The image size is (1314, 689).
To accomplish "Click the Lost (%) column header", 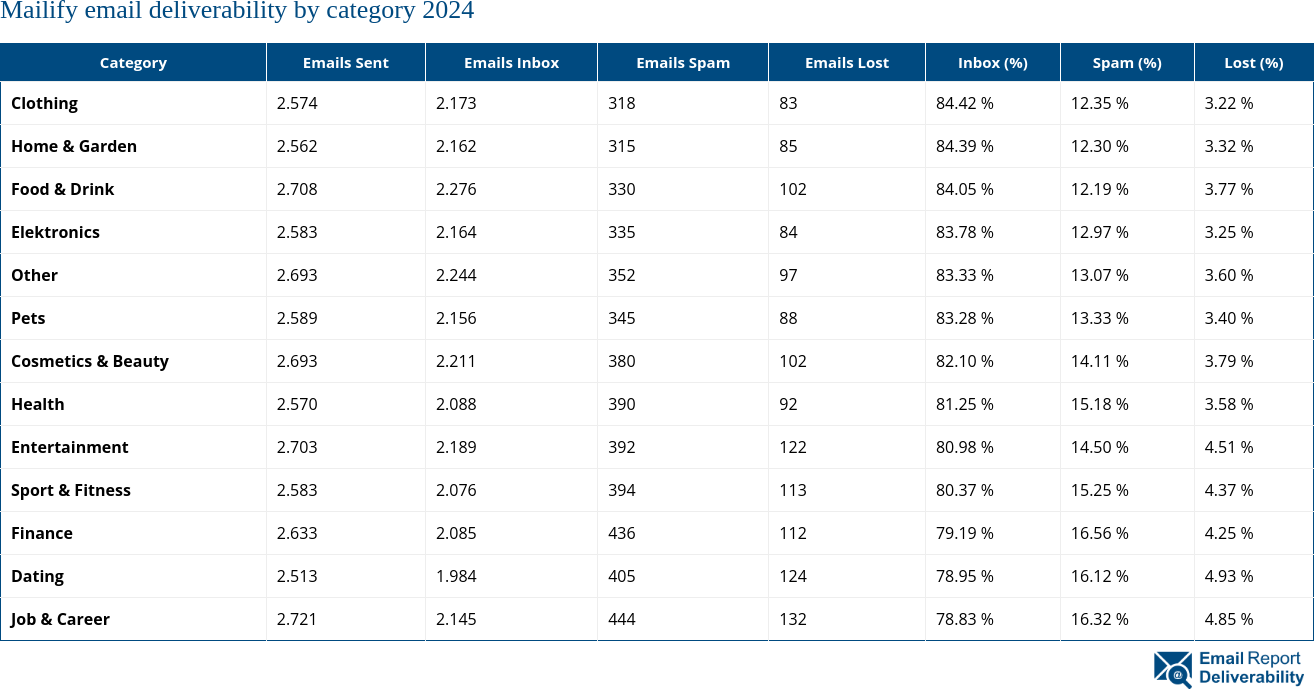I will pyautogui.click(x=1254, y=62).
